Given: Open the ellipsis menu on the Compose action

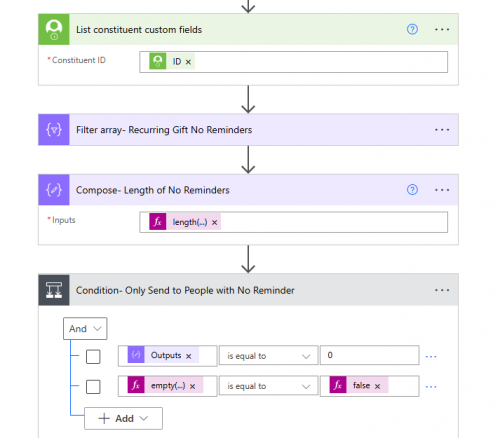Looking at the screenshot, I should coord(442,190).
